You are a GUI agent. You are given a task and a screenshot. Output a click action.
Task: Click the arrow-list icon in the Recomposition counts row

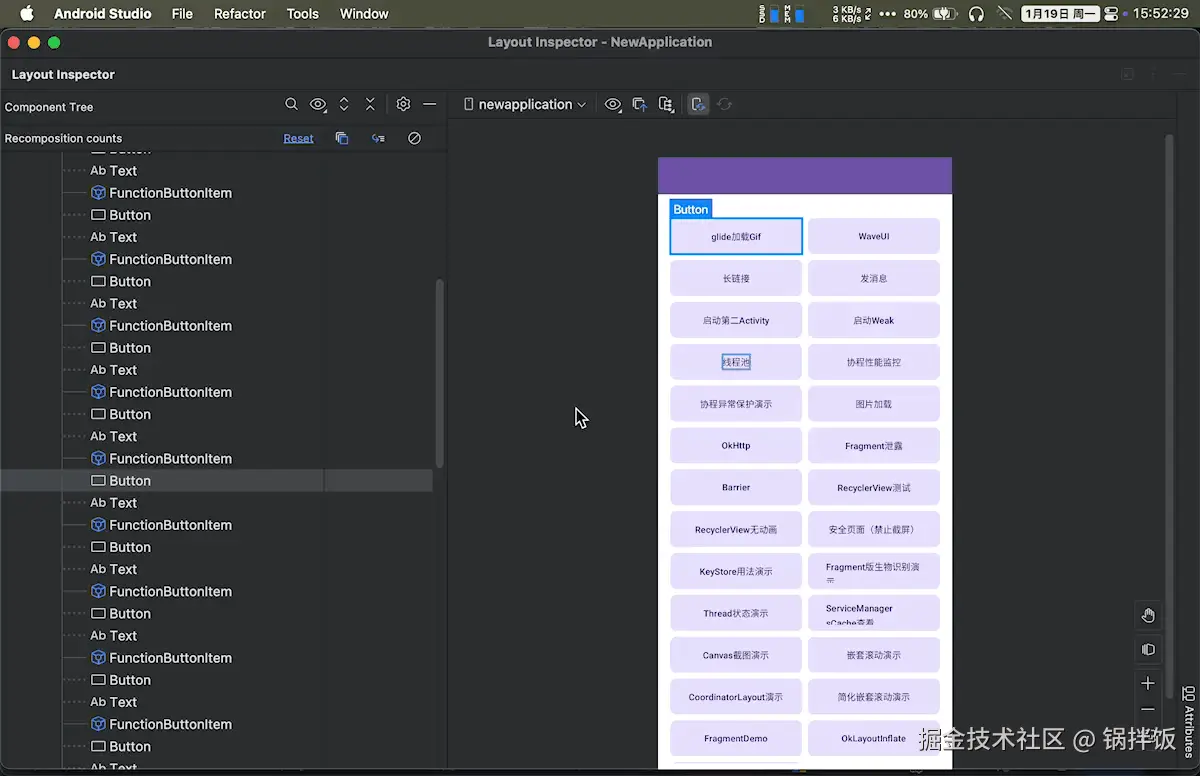pos(378,138)
